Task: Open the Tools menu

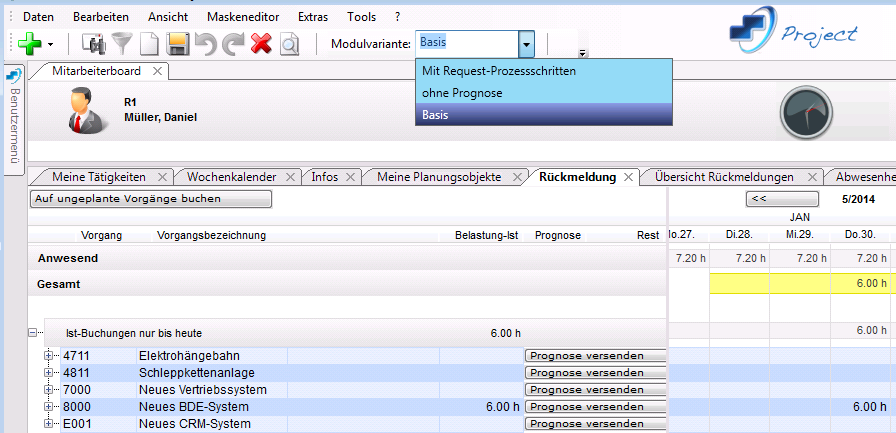Action: [x=361, y=17]
